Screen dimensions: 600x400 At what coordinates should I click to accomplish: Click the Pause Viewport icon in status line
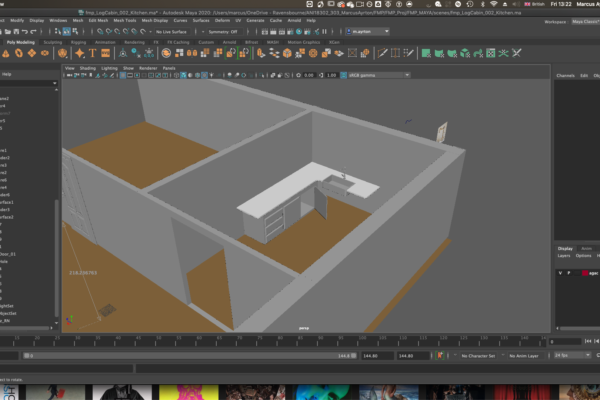tap(325, 32)
